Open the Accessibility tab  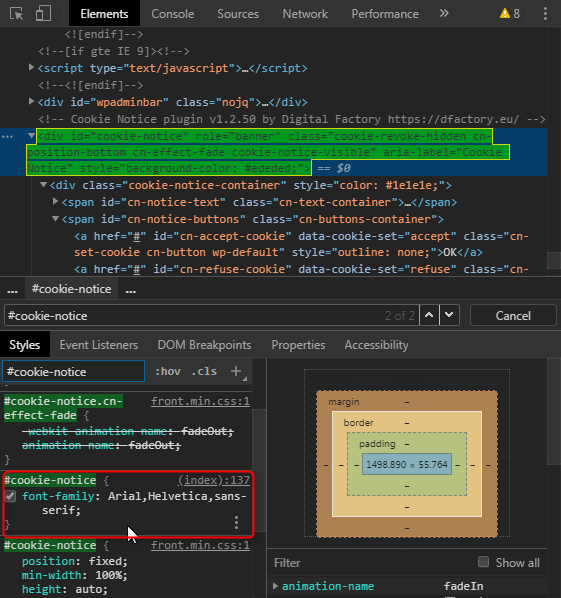coord(376,345)
